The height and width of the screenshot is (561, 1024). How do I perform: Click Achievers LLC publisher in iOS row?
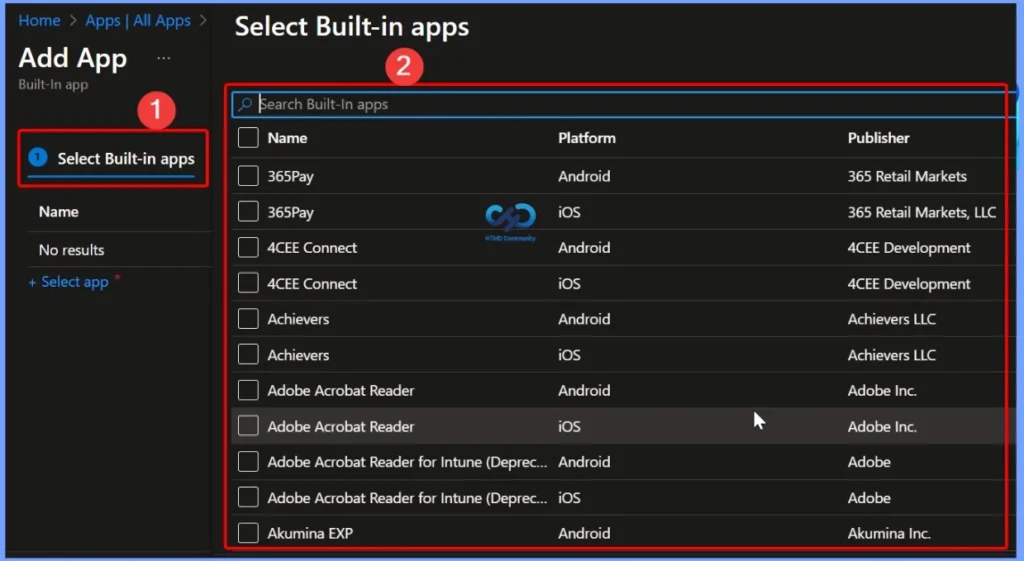point(891,355)
